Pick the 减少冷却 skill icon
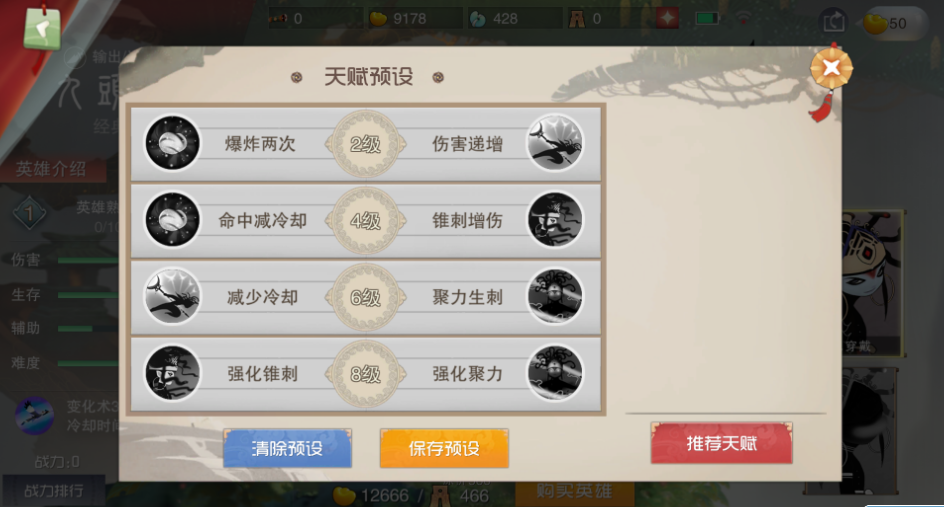The image size is (944, 507). coord(172,296)
